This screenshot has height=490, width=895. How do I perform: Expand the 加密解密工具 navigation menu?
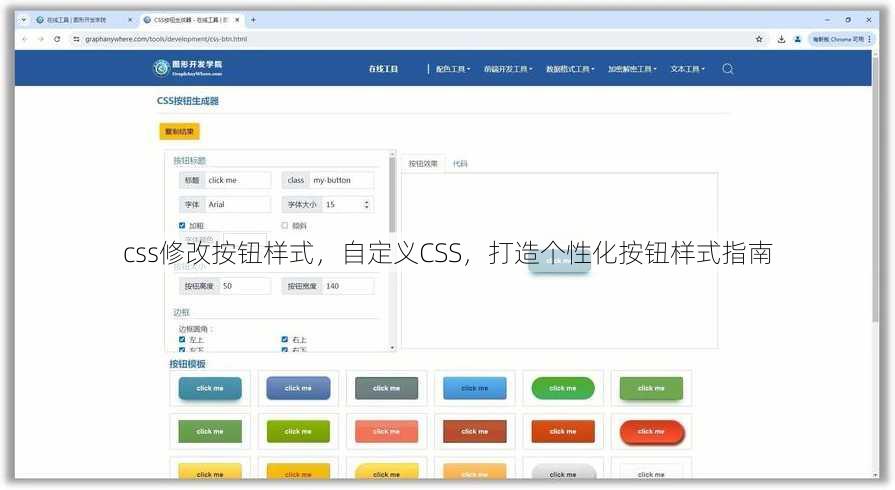[x=632, y=69]
